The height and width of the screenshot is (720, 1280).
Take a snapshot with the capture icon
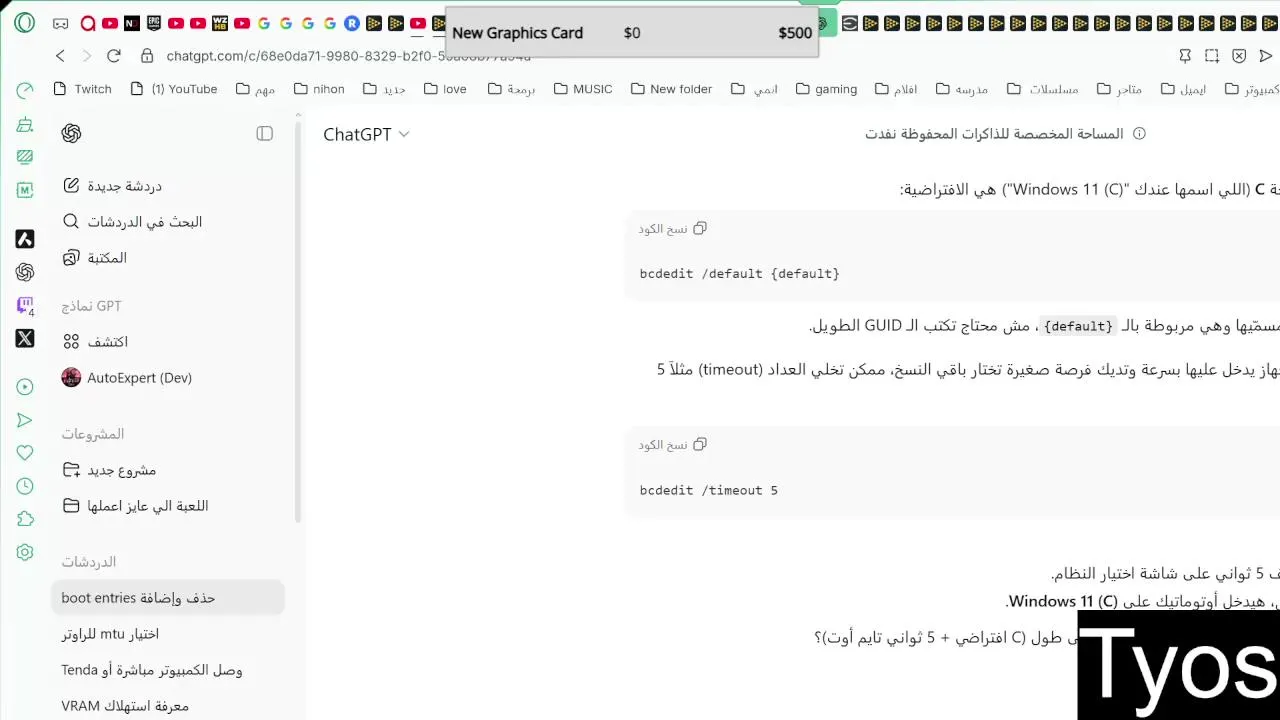pos(1212,56)
